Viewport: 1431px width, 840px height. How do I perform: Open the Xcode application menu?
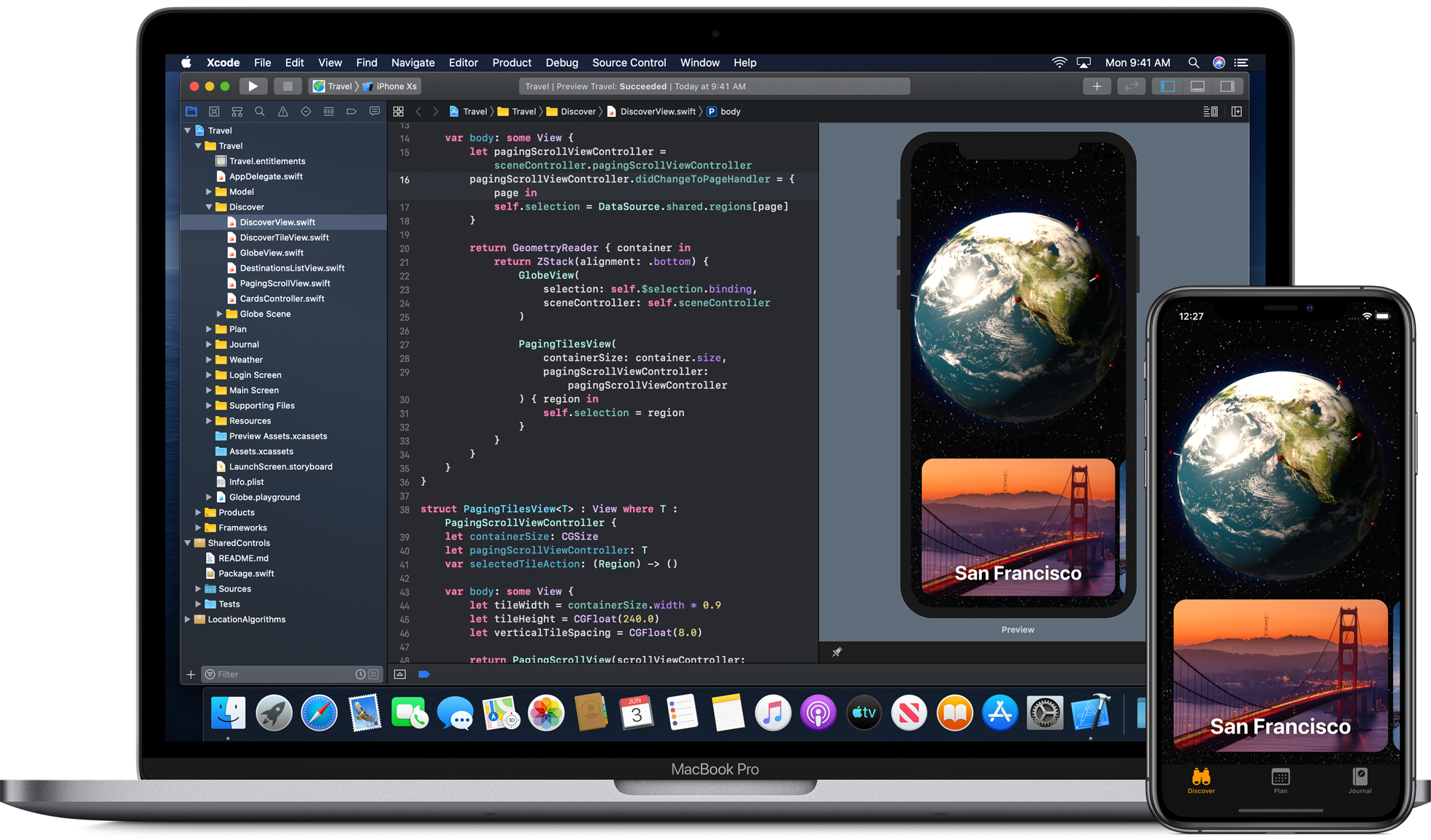[223, 63]
